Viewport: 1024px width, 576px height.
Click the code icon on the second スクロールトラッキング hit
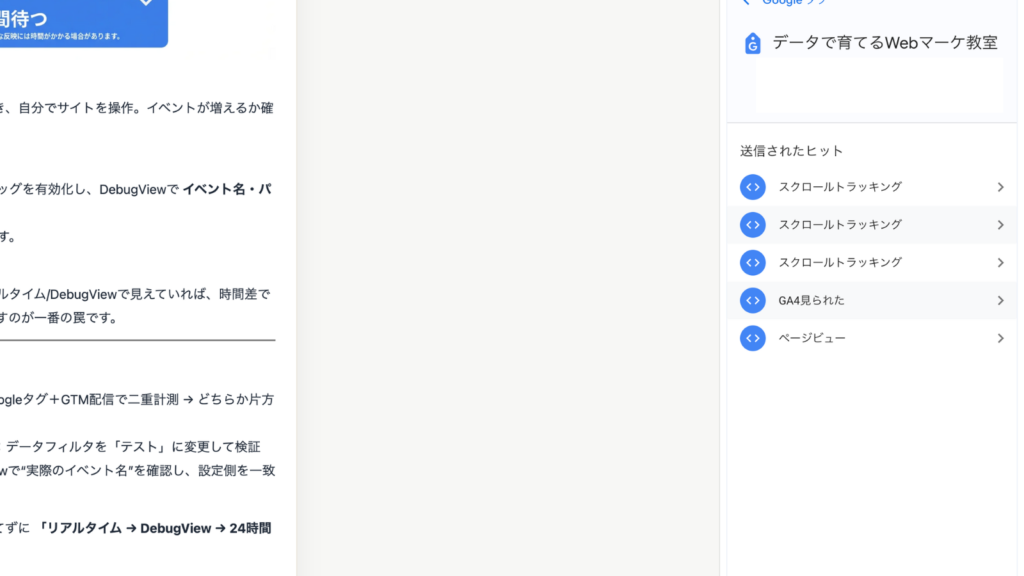[x=752, y=225]
